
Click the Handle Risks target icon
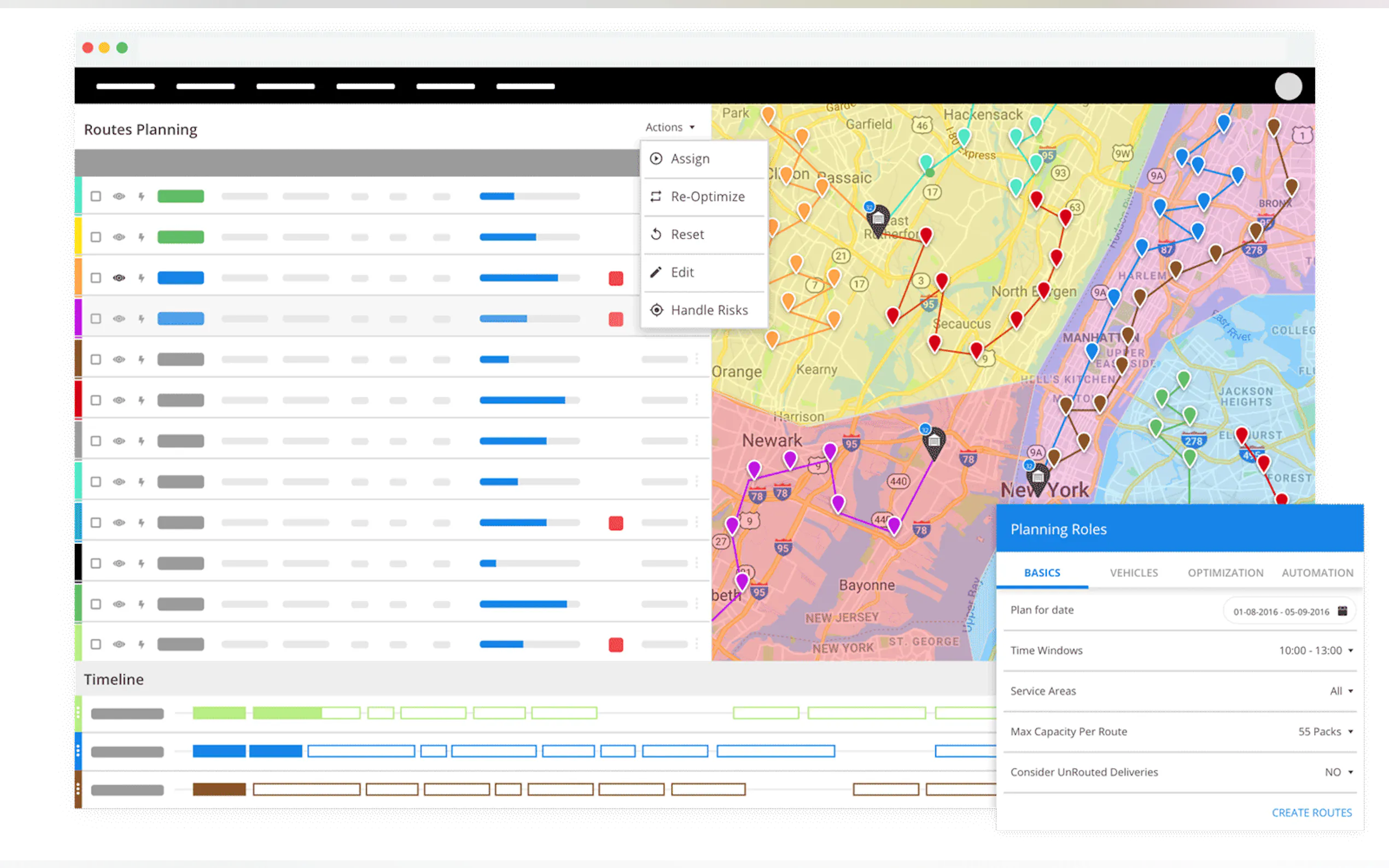point(656,310)
